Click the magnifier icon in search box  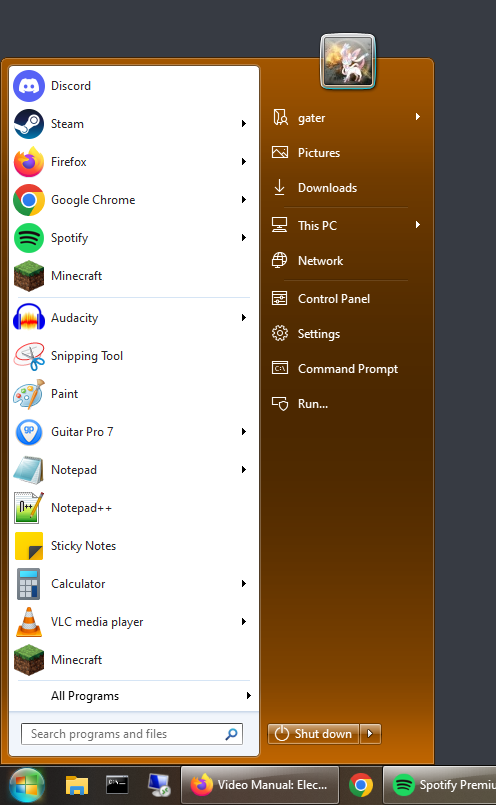pyautogui.click(x=232, y=734)
